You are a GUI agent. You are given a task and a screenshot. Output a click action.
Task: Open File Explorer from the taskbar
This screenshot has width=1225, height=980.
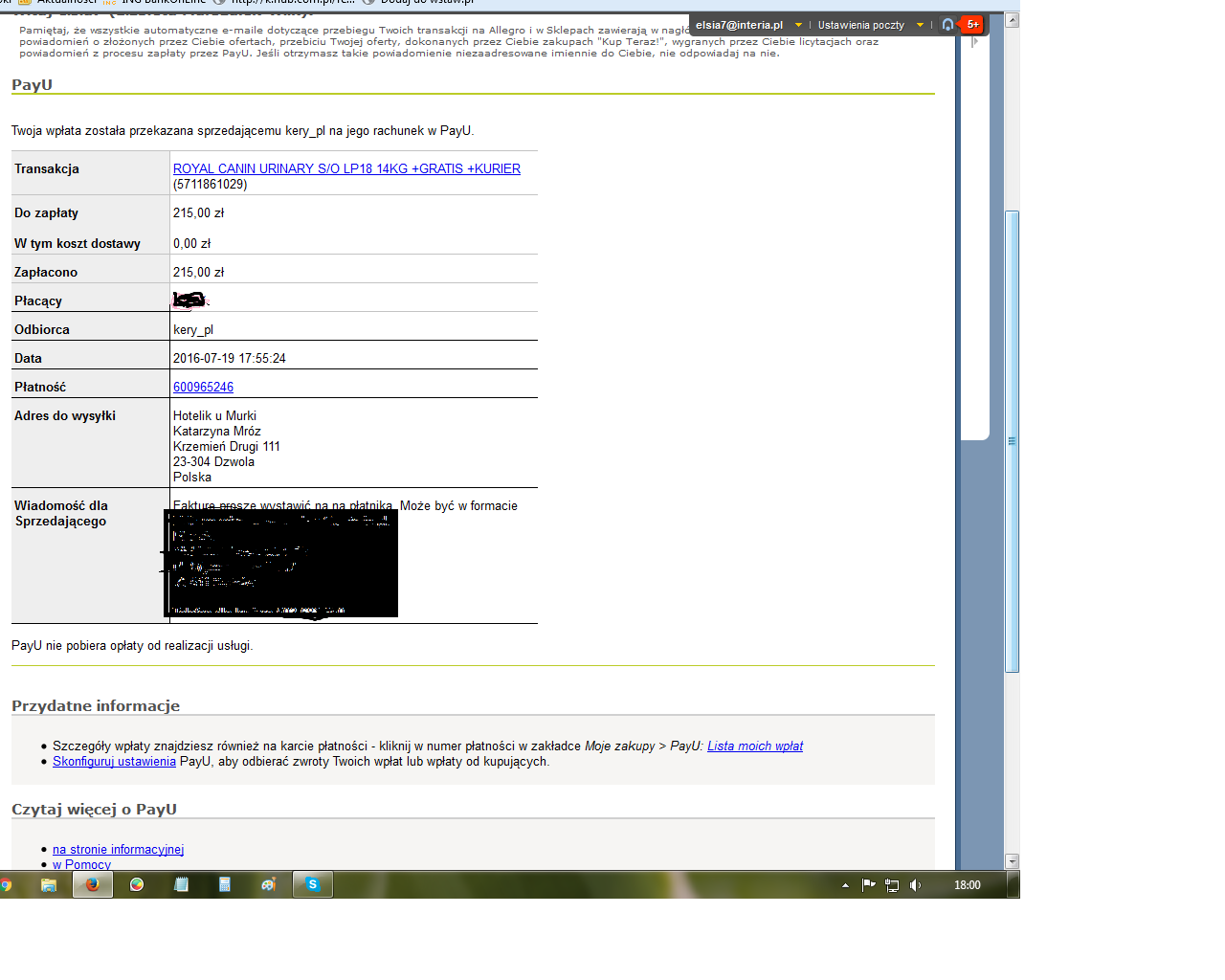[49, 885]
